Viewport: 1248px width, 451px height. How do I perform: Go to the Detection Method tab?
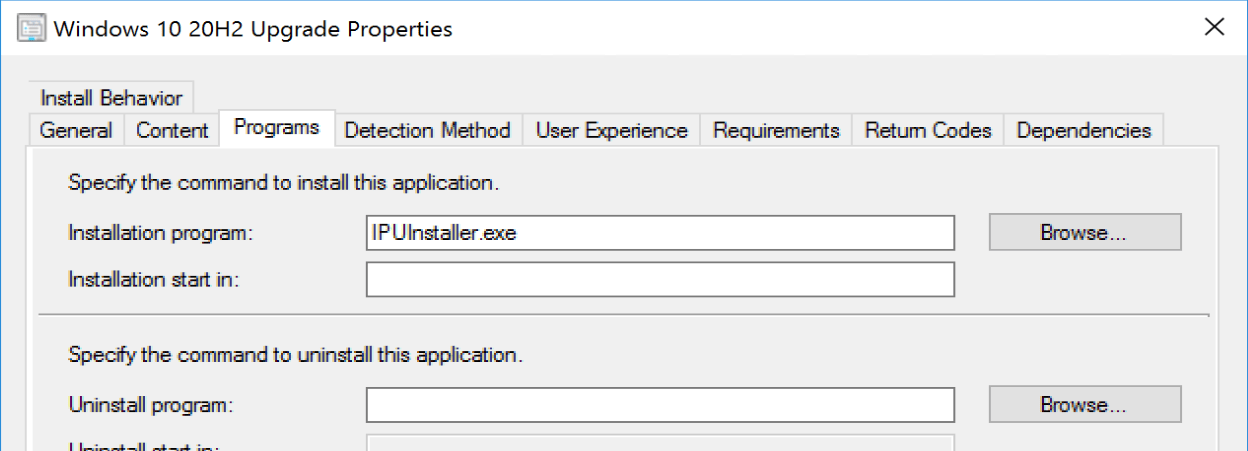tap(427, 130)
